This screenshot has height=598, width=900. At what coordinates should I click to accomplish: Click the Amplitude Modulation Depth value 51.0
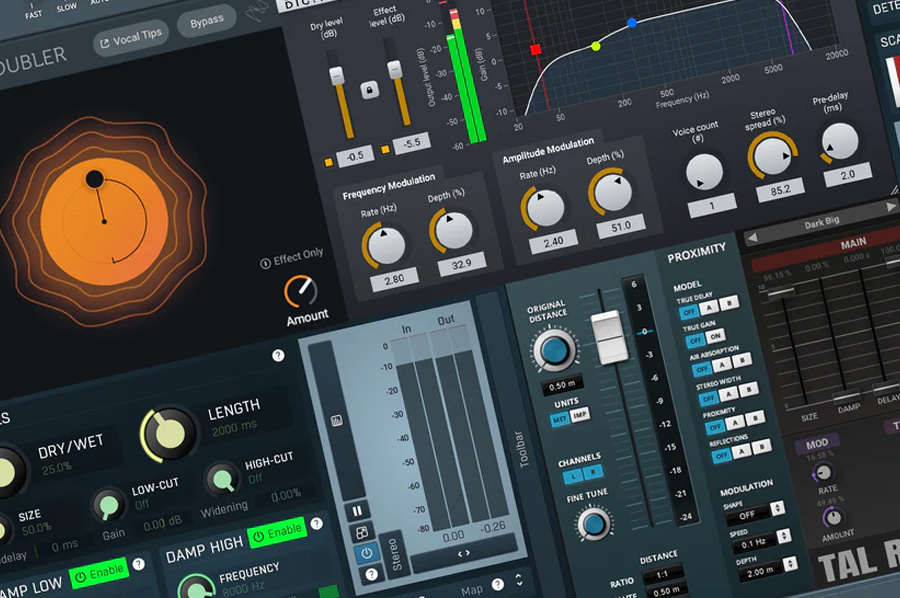tap(620, 227)
